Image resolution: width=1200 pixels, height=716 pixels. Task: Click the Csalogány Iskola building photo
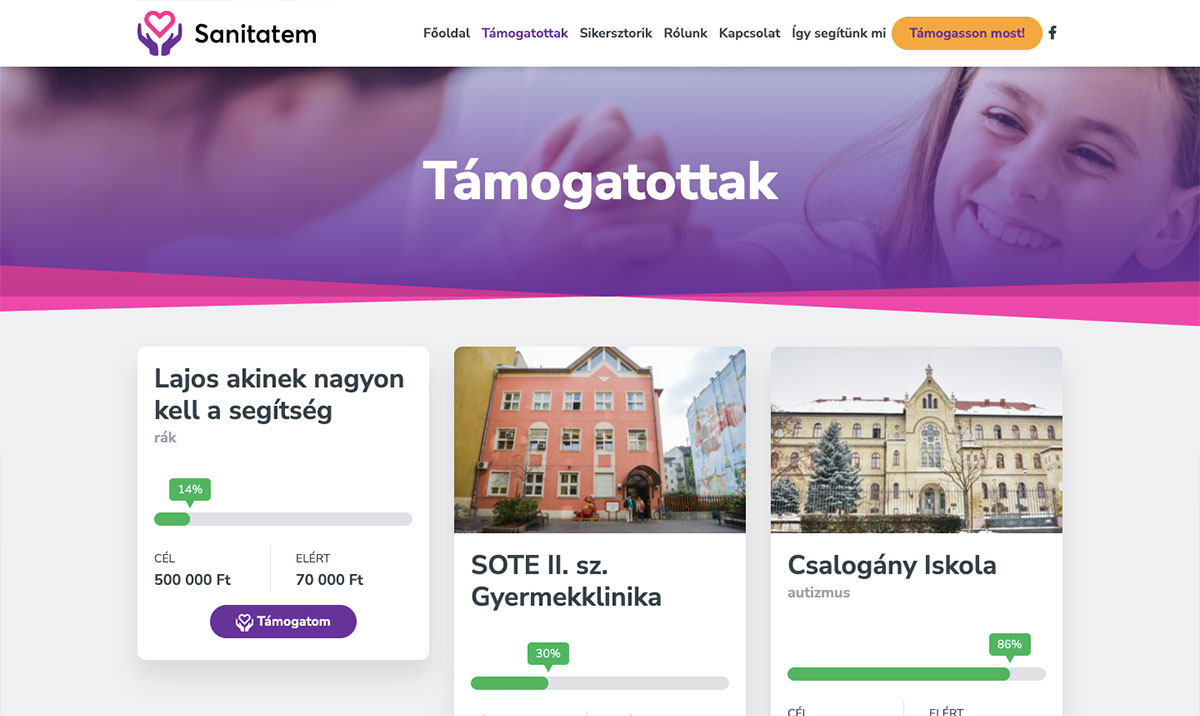click(x=916, y=440)
